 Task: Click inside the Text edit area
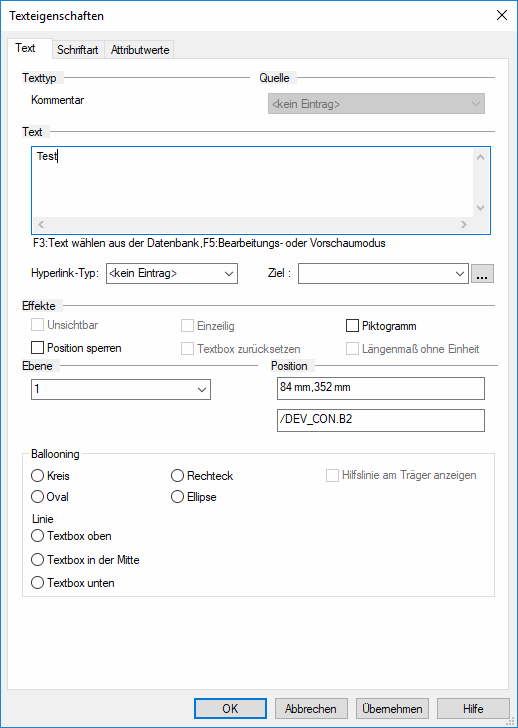tap(253, 182)
